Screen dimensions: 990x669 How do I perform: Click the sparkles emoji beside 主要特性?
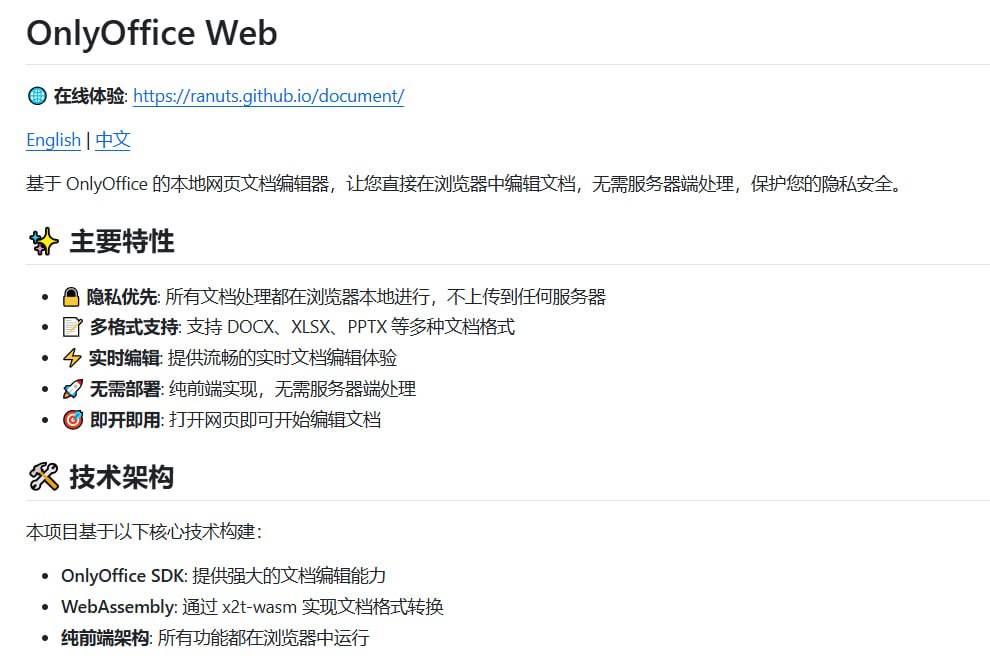click(x=44, y=242)
